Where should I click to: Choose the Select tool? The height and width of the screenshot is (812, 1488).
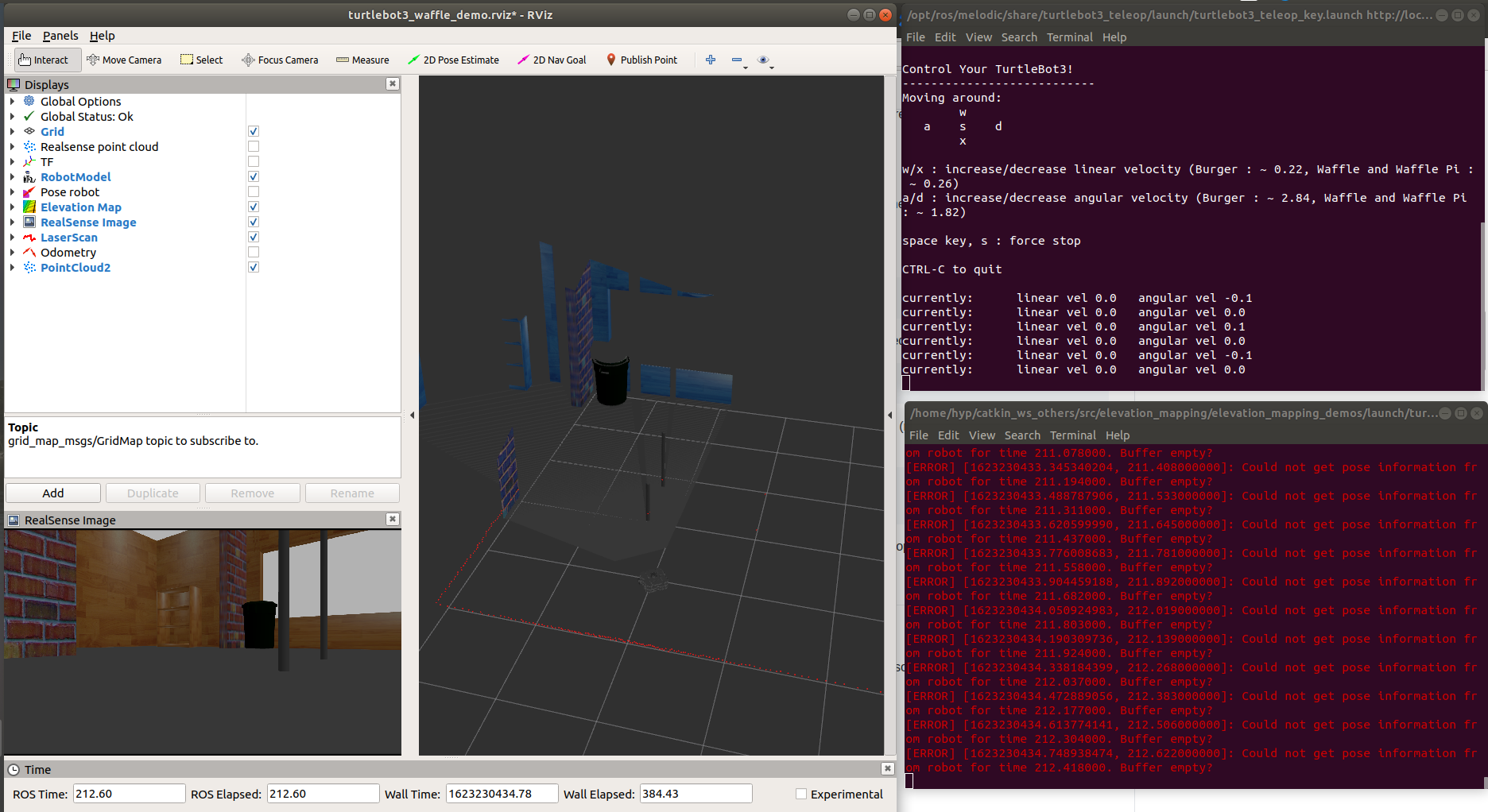[202, 60]
